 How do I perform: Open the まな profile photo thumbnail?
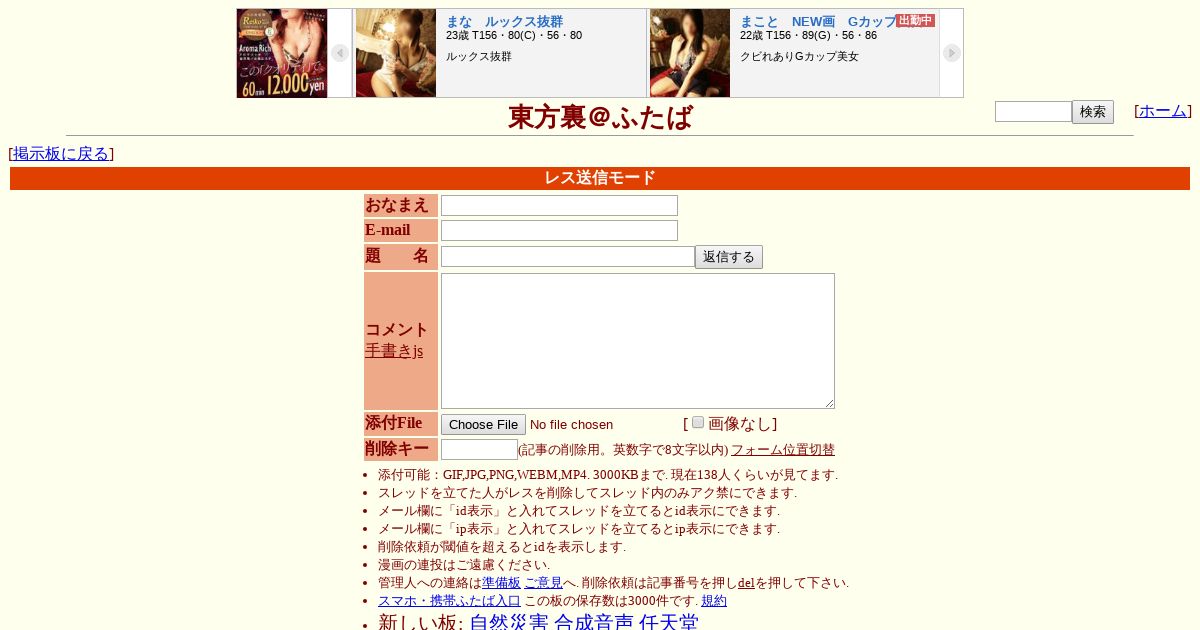pyautogui.click(x=396, y=53)
